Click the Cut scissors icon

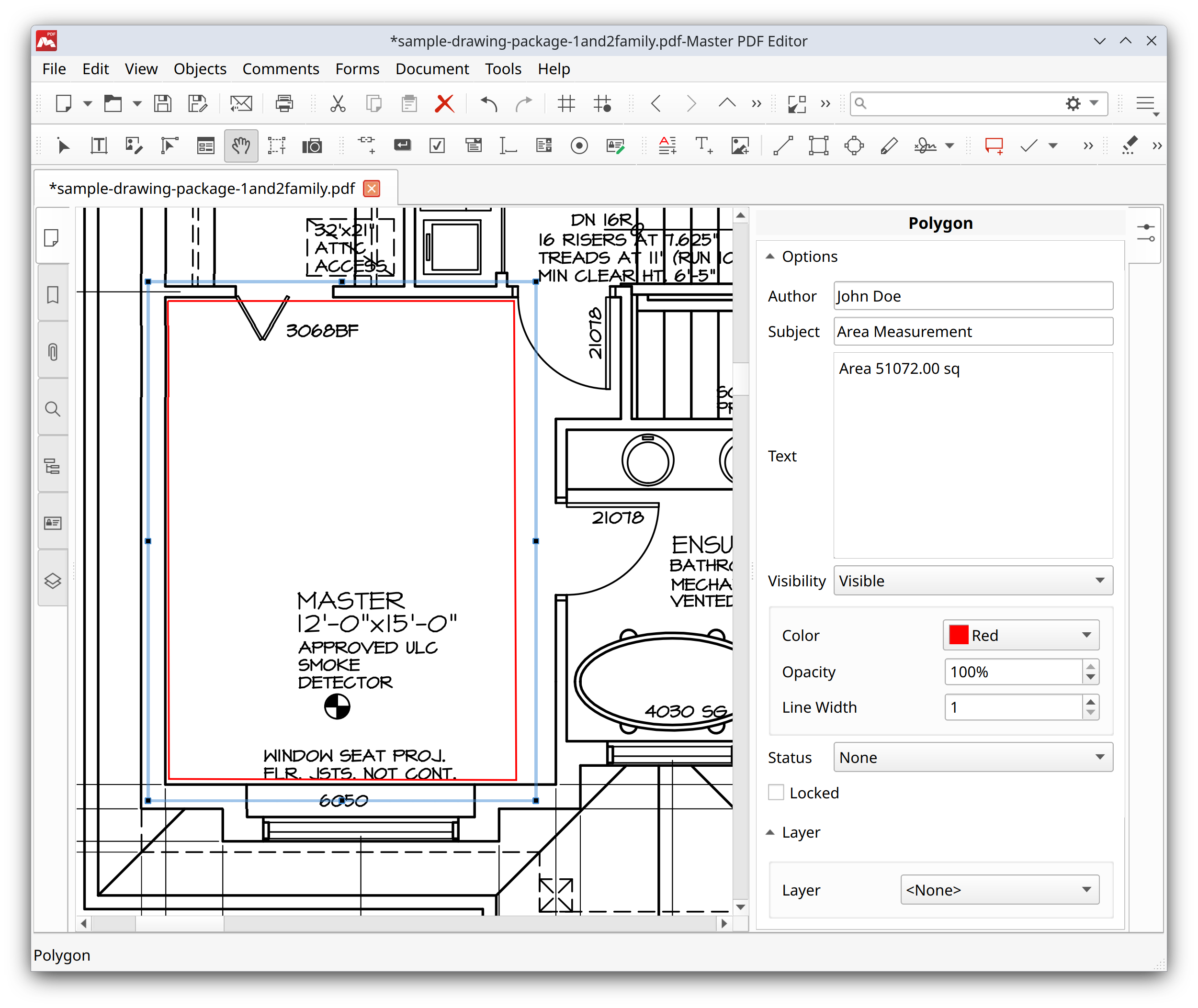click(x=338, y=103)
